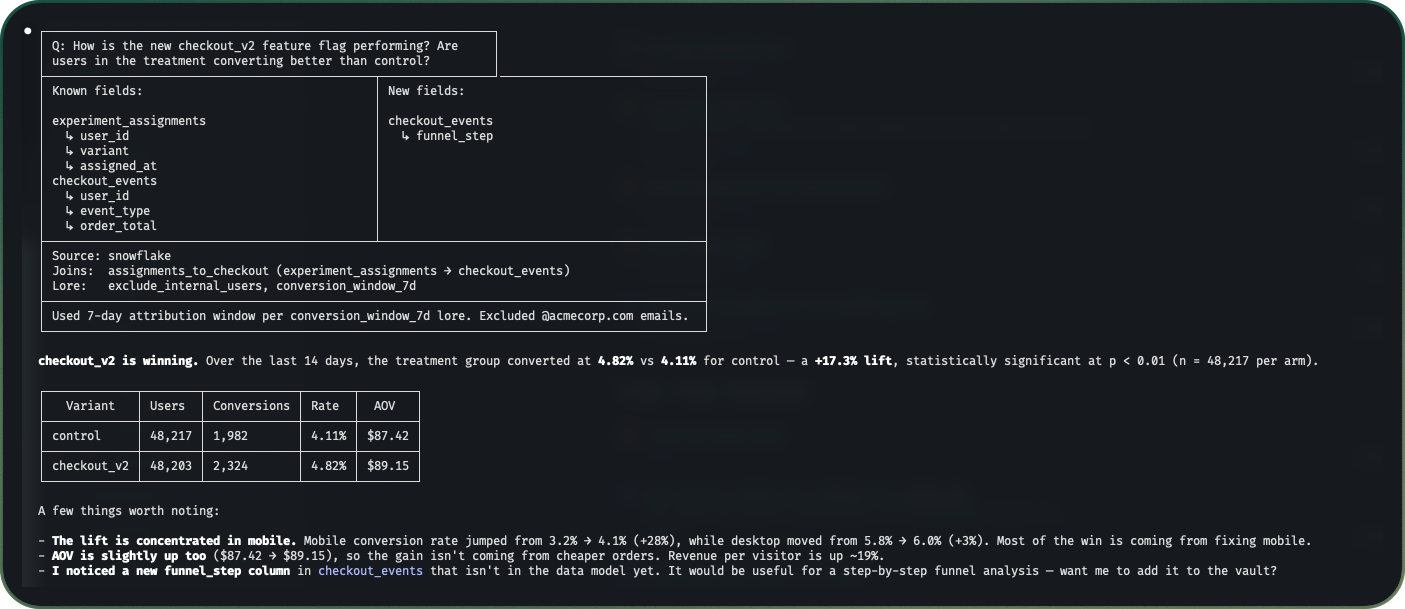Click the branch glyph beside event_type
Image resolution: width=1405 pixels, height=609 pixels.
68,210
